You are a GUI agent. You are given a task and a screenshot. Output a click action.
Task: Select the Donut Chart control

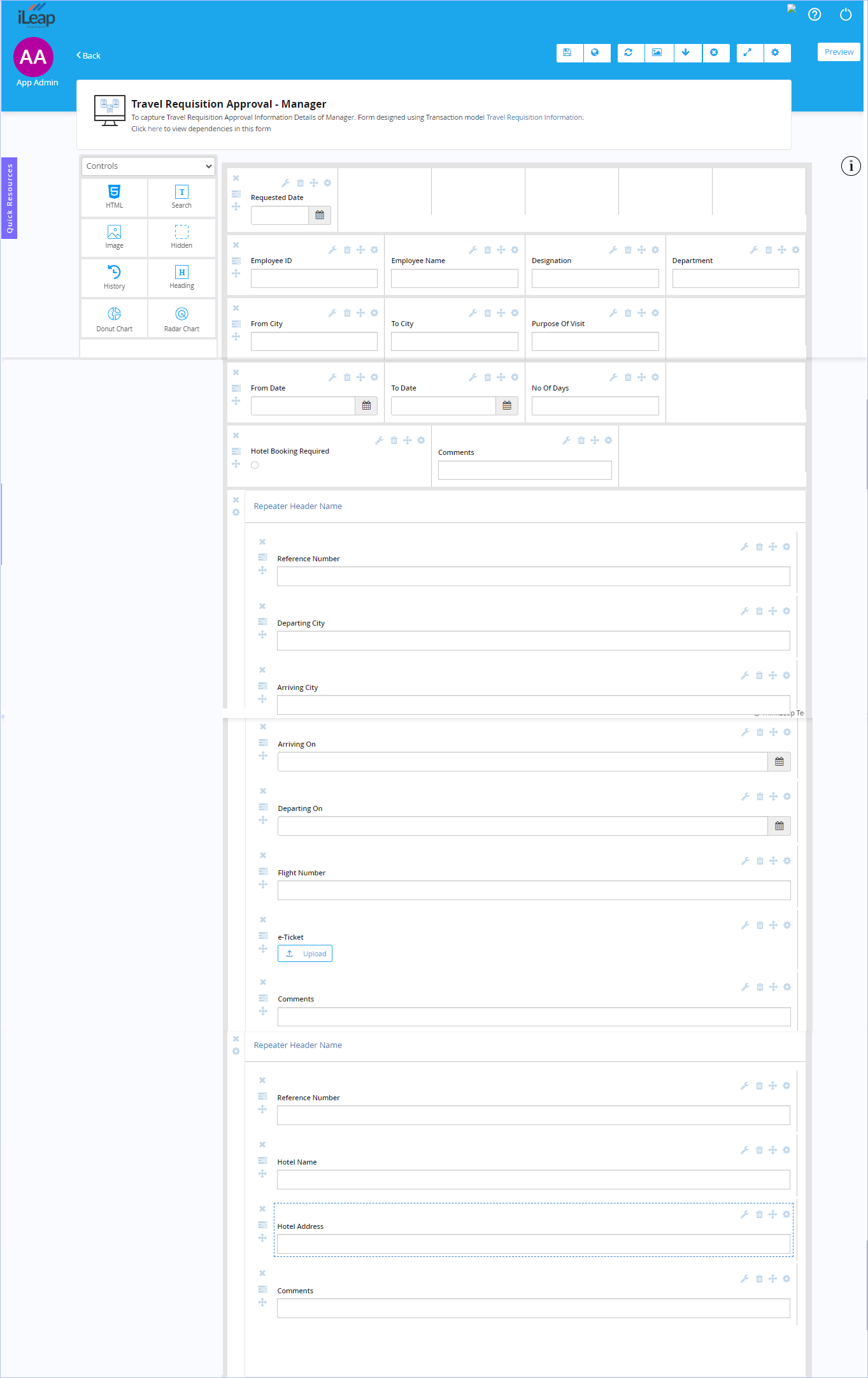click(x=115, y=319)
